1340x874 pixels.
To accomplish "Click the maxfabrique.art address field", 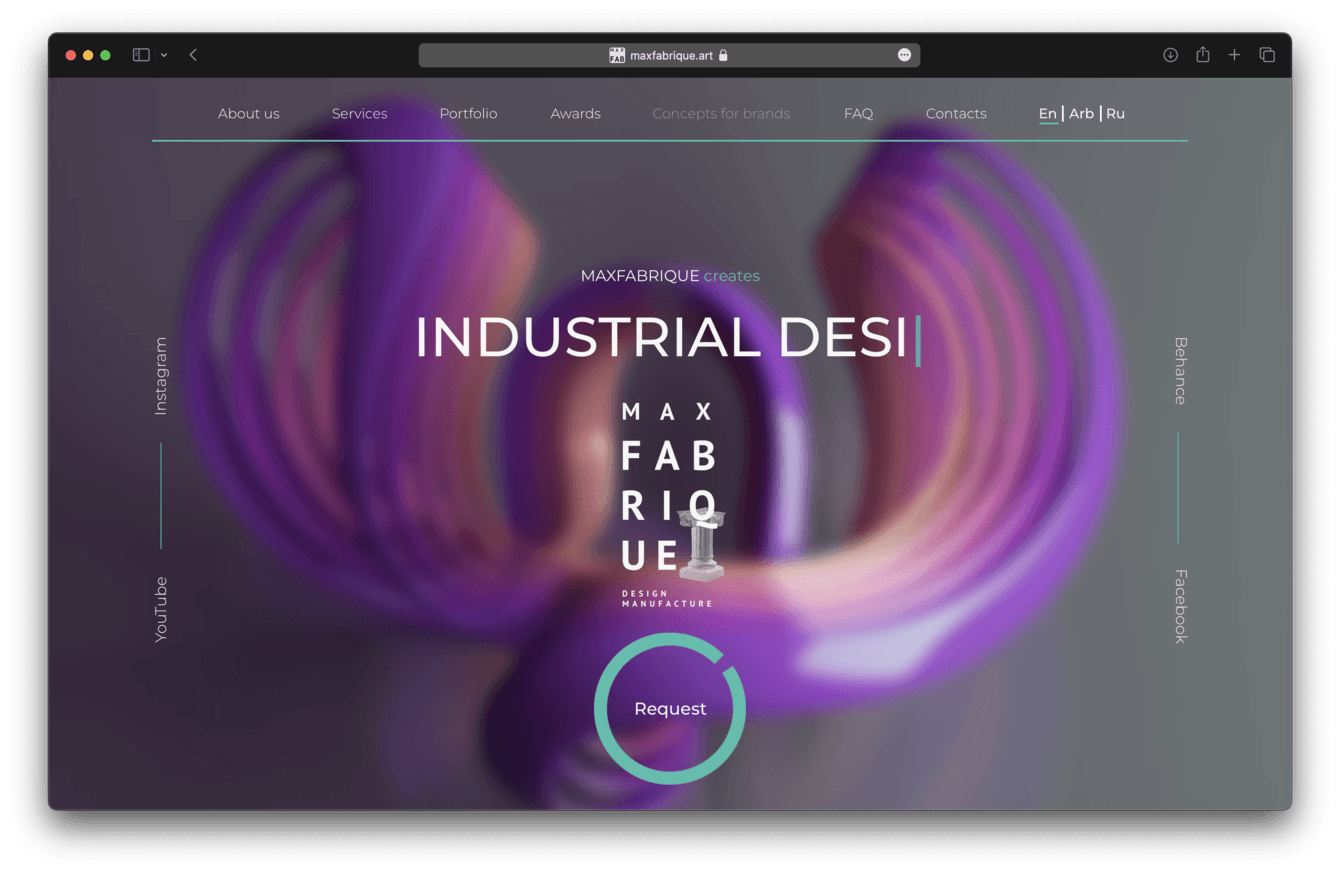I will tap(669, 55).
